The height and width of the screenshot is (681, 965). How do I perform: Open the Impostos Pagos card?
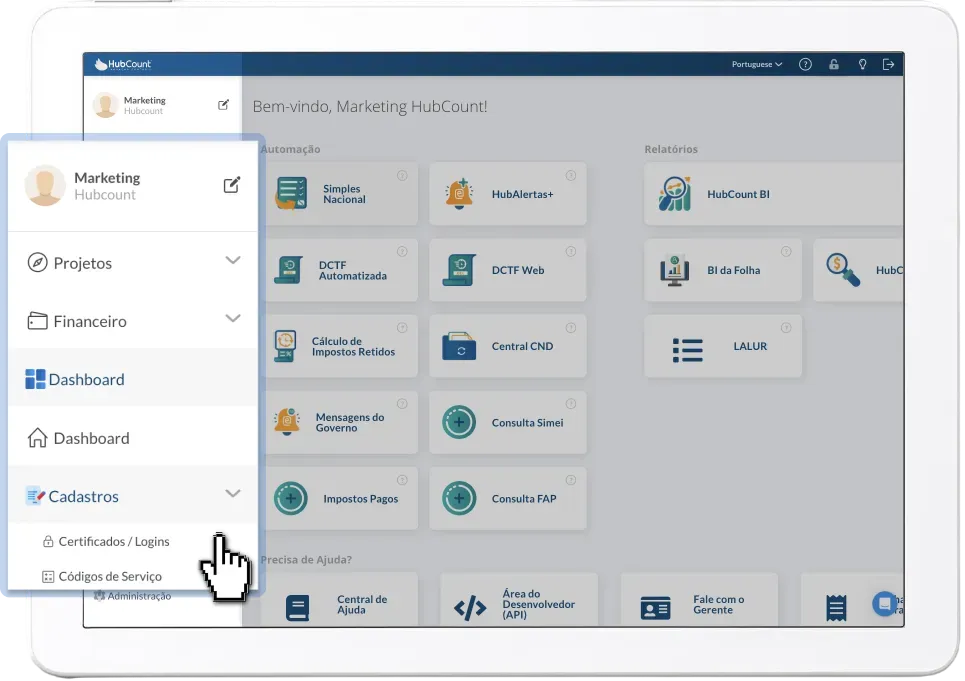point(342,498)
